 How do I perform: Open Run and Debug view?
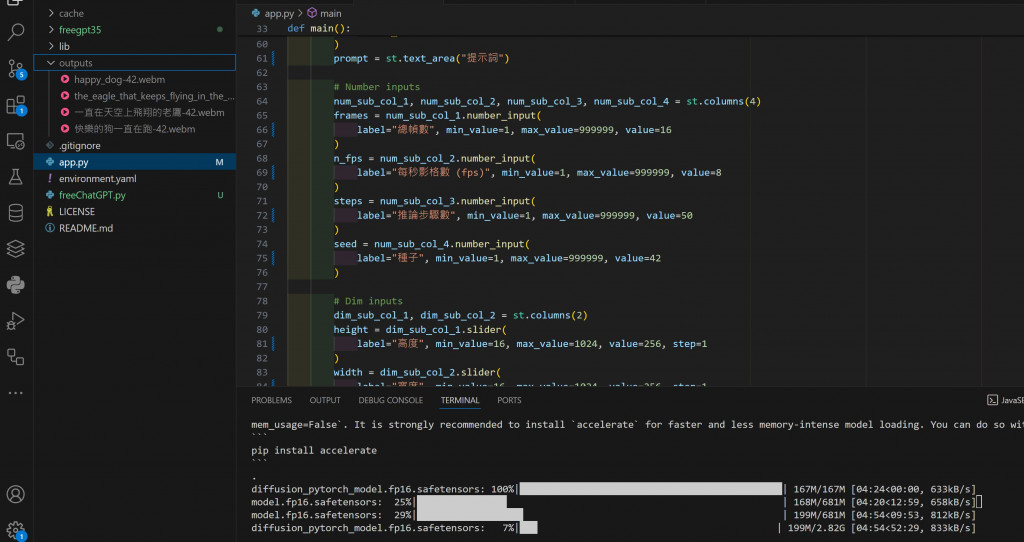coord(16,321)
